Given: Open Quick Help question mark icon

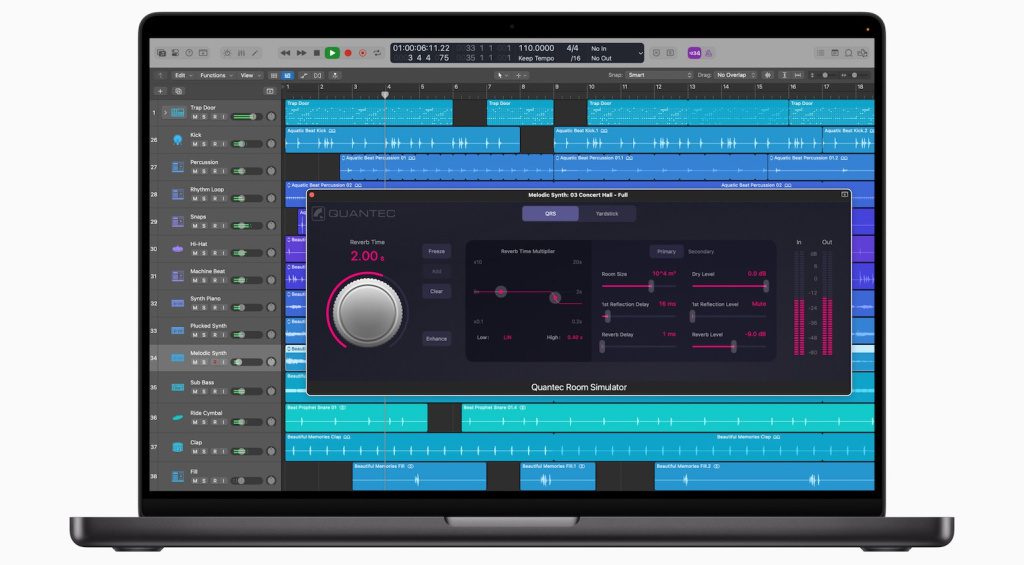Looking at the screenshot, I should (189, 53).
